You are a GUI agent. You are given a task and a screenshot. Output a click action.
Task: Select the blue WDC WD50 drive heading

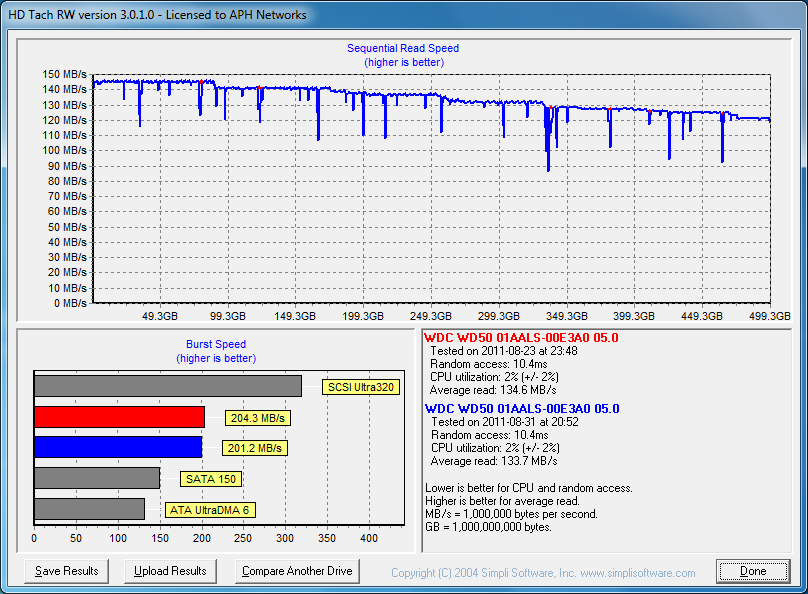click(521, 409)
